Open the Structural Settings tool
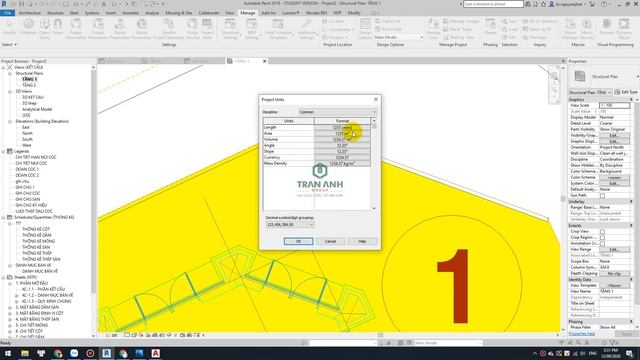640x360 pixels. tap(230, 28)
